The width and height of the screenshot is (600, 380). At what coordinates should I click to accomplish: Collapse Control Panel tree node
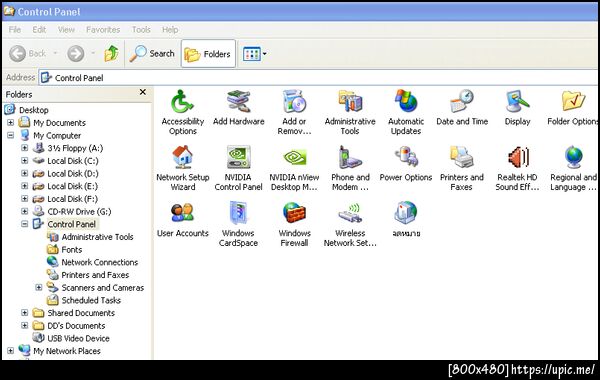(24, 224)
